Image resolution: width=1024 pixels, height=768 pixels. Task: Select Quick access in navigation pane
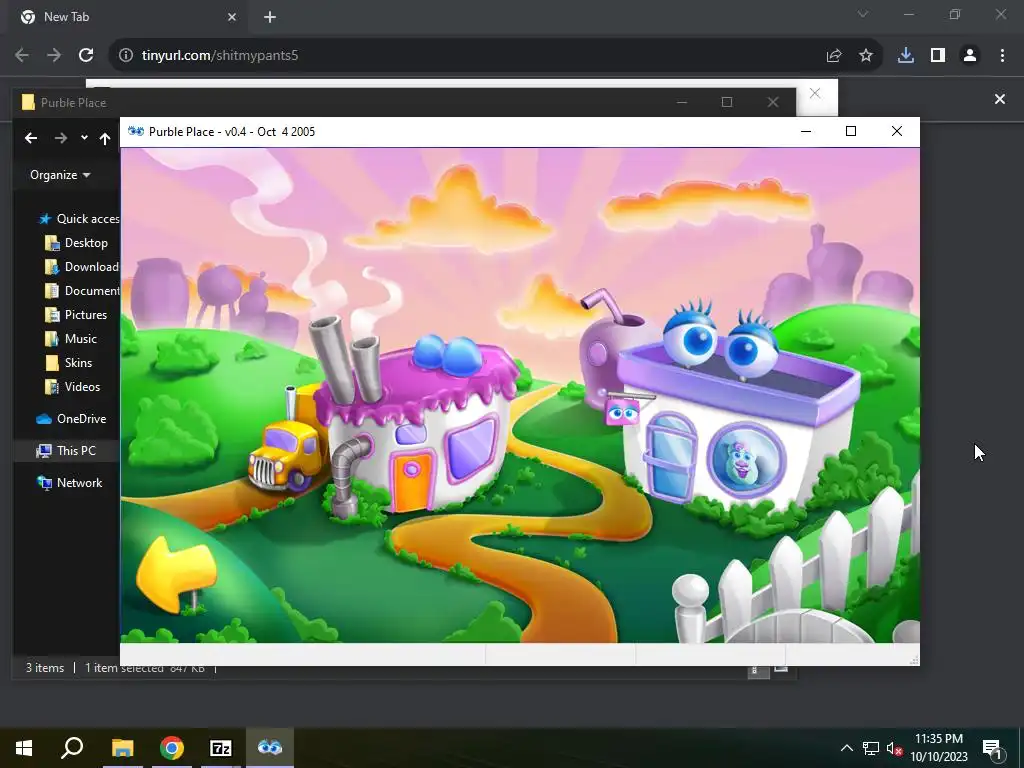(78, 219)
